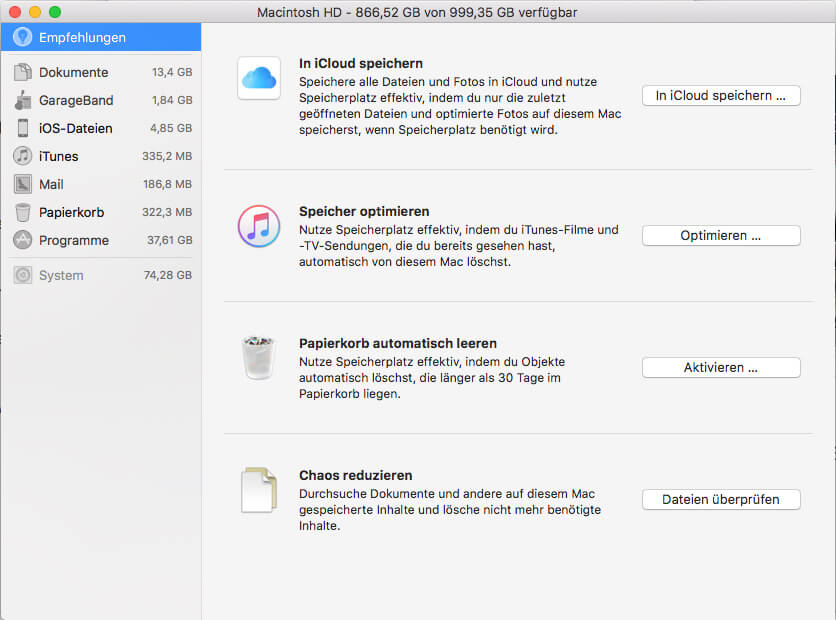Open the Programme category label
This screenshot has width=836, height=620.
[74, 240]
